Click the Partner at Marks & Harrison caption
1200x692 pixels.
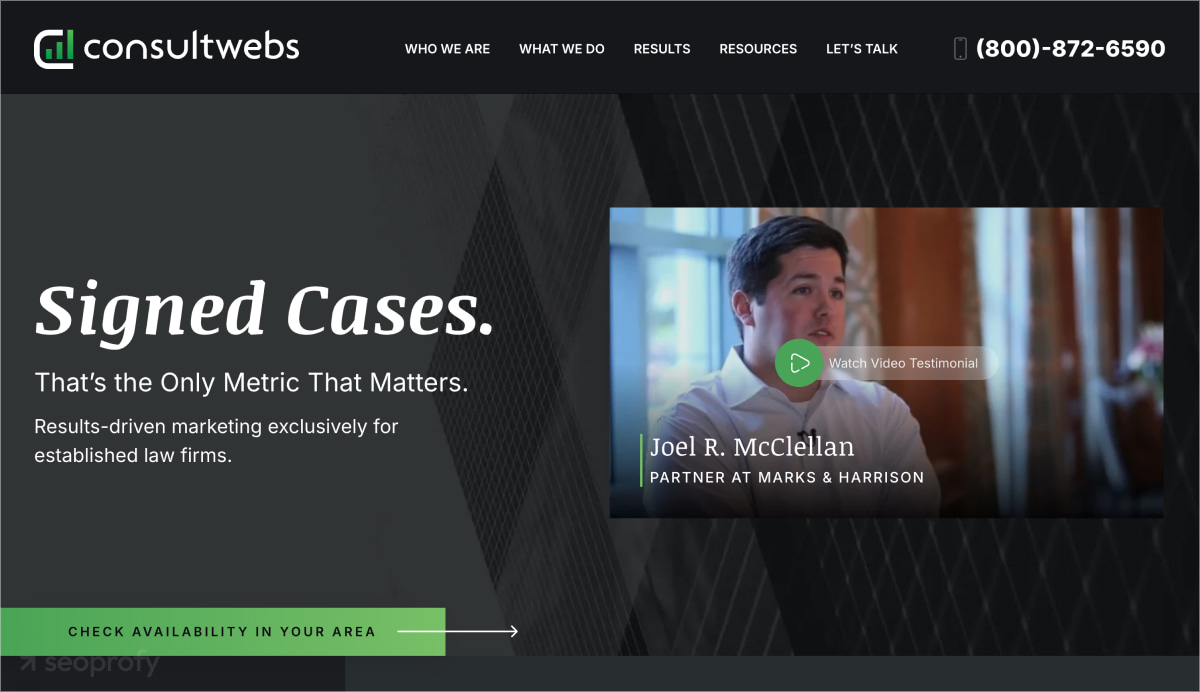pyautogui.click(x=787, y=477)
